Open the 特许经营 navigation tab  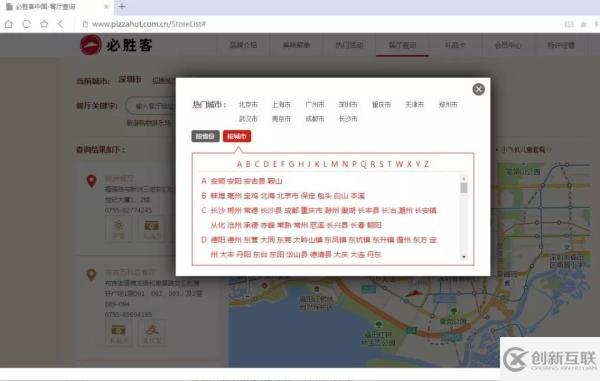click(561, 45)
